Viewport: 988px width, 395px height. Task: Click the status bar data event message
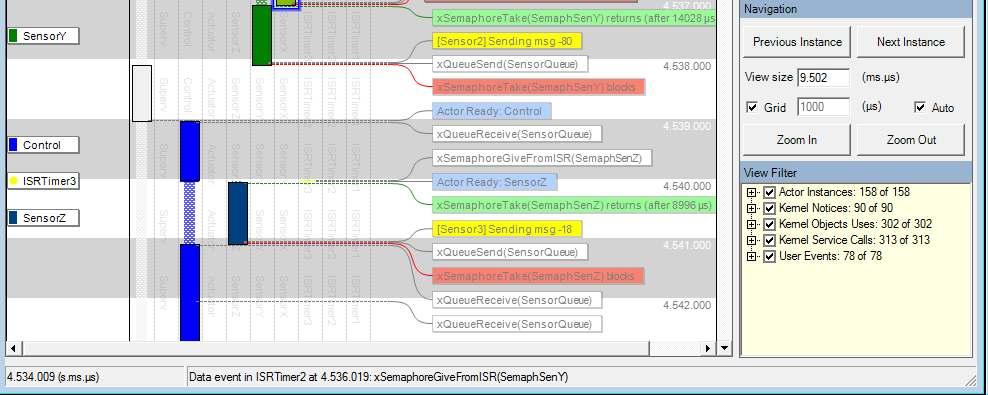point(378,377)
